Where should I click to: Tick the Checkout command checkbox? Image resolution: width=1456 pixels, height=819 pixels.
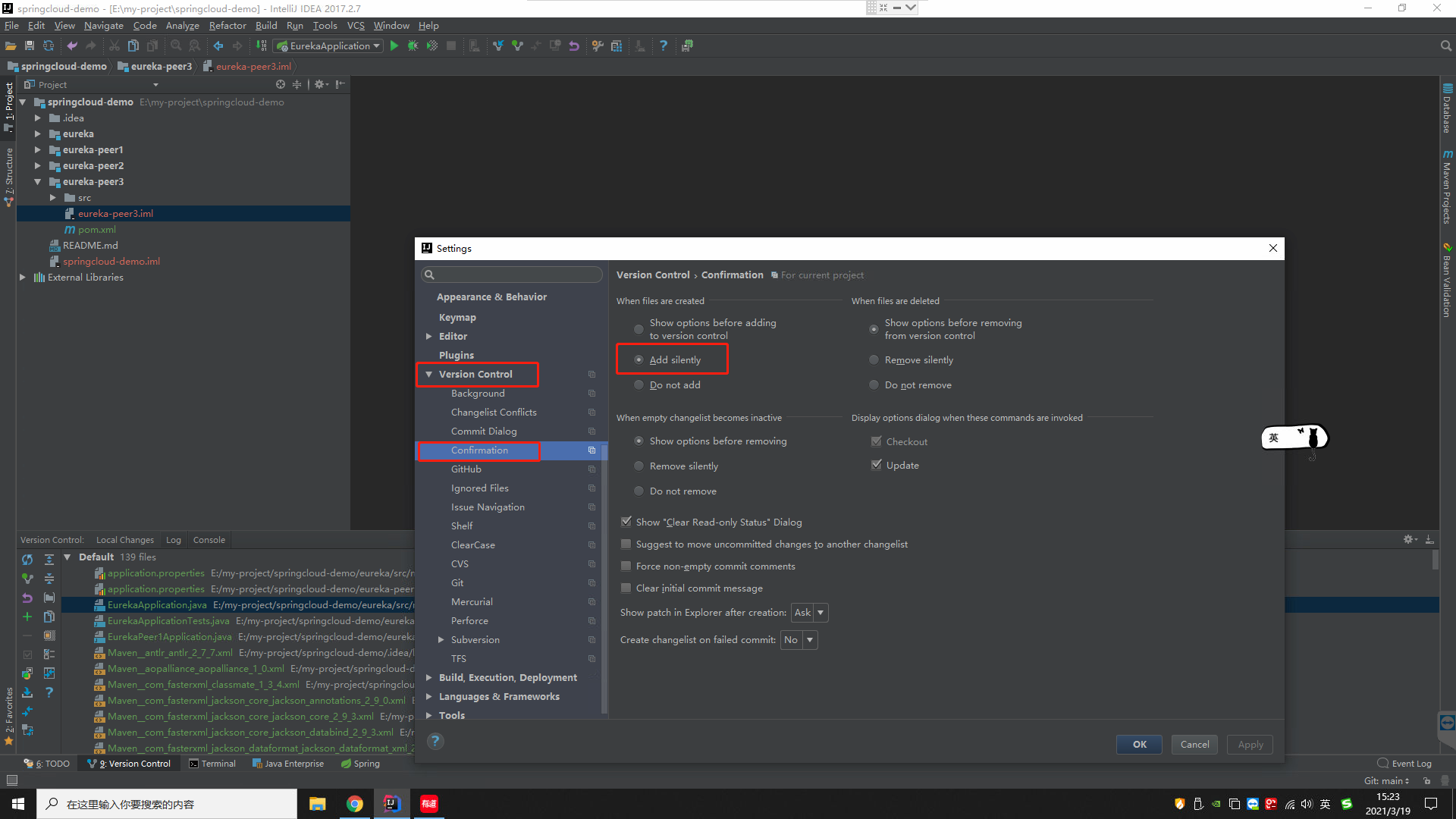pos(877,441)
